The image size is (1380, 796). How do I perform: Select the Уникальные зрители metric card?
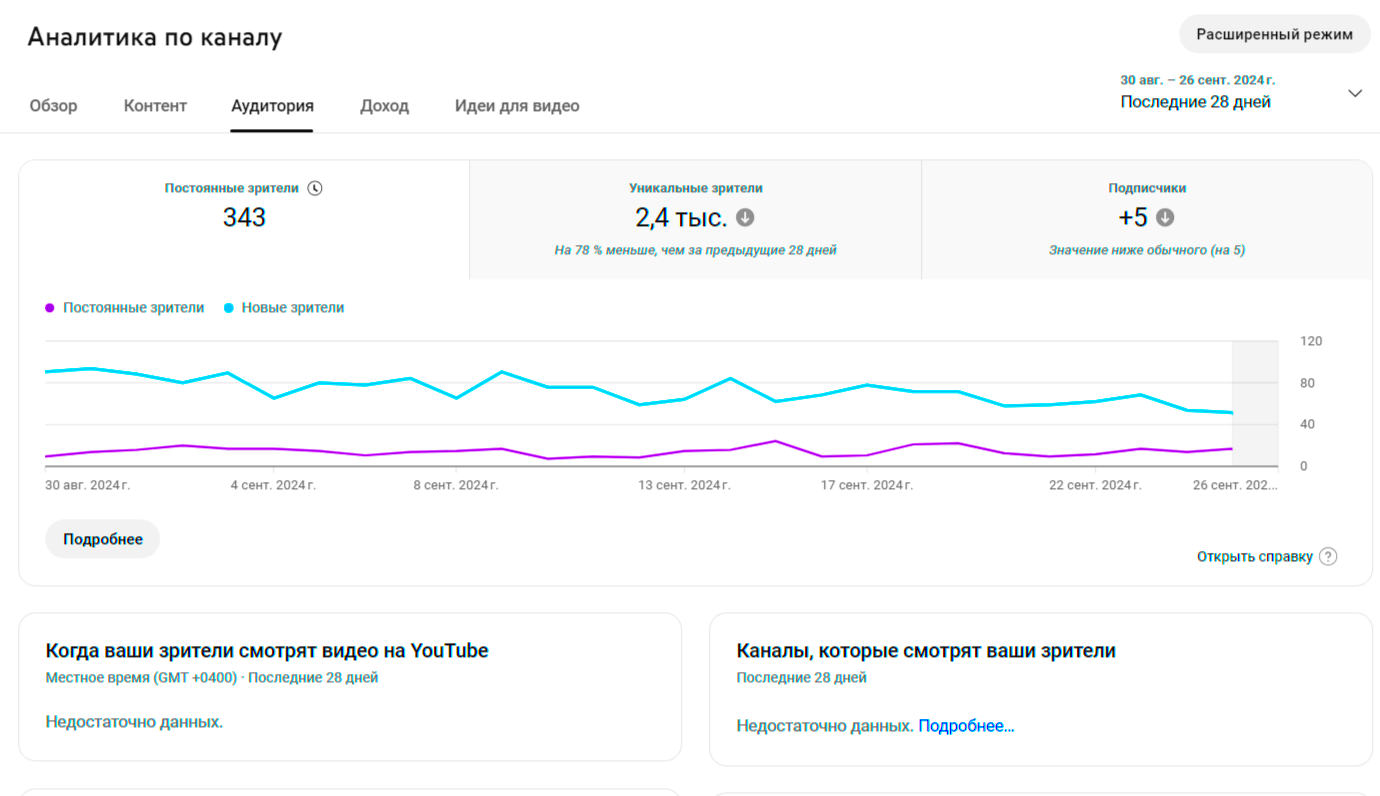click(x=695, y=219)
